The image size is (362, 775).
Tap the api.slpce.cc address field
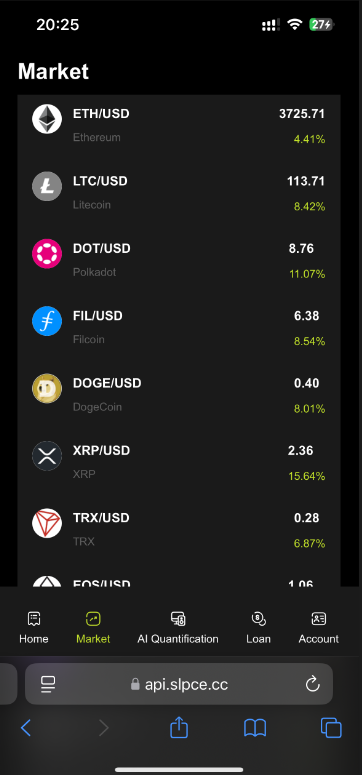pos(179,684)
